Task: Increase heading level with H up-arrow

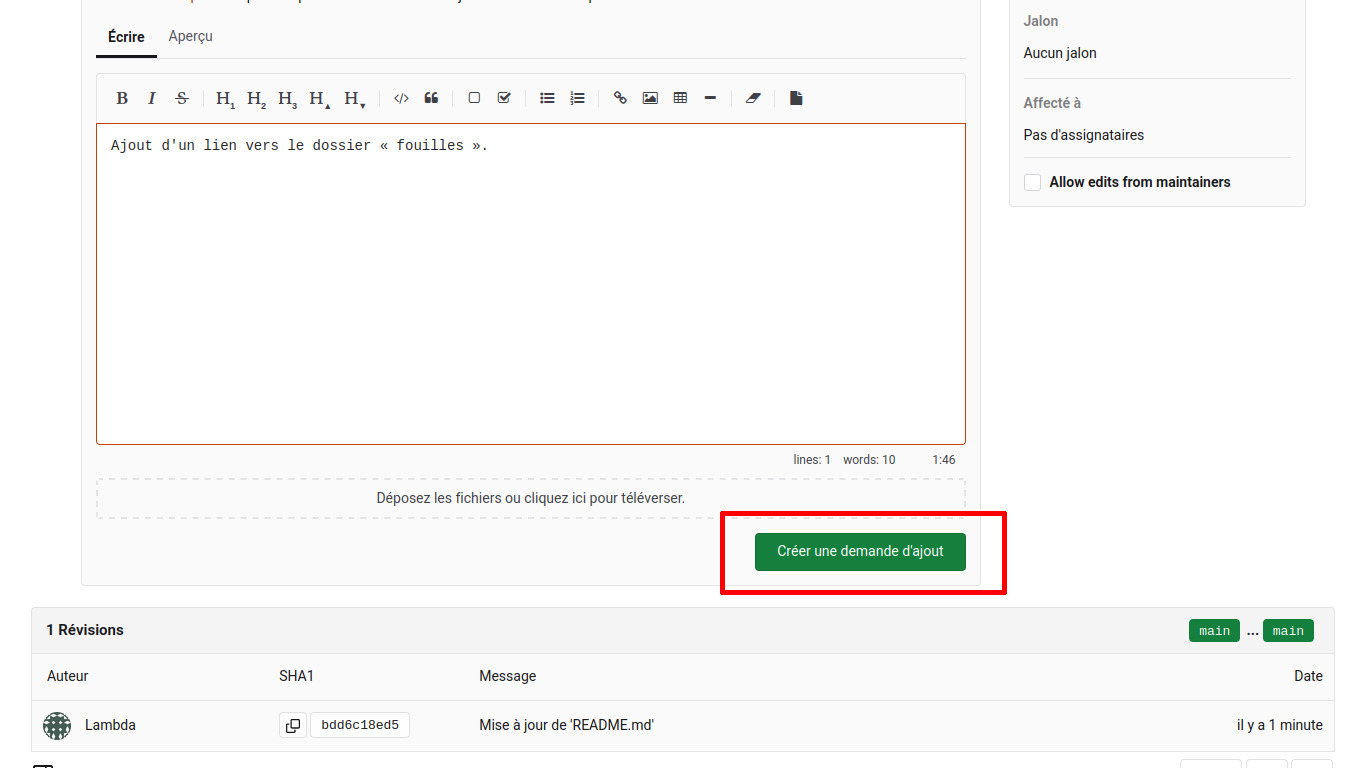Action: pos(319,98)
